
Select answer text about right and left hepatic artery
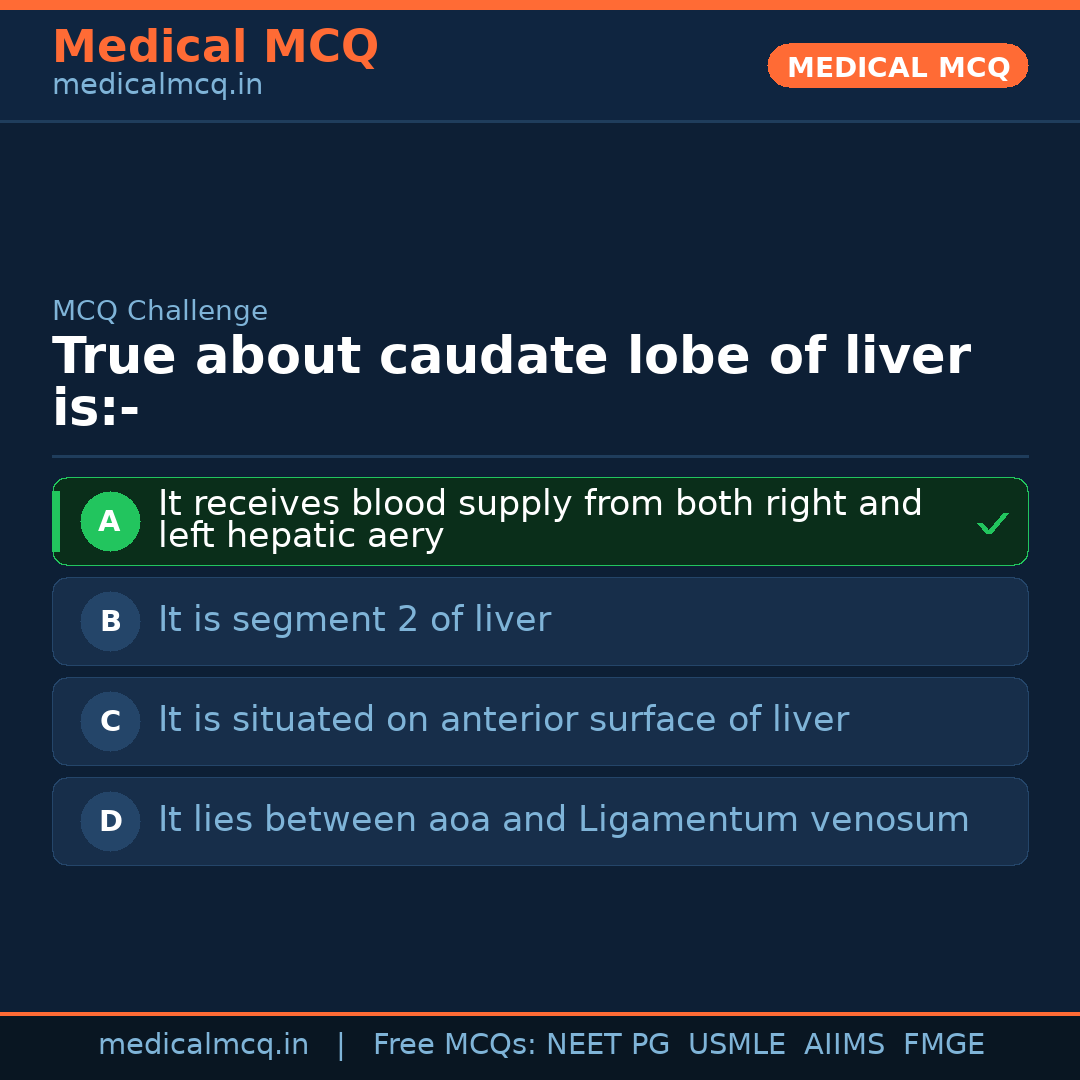coord(540,519)
